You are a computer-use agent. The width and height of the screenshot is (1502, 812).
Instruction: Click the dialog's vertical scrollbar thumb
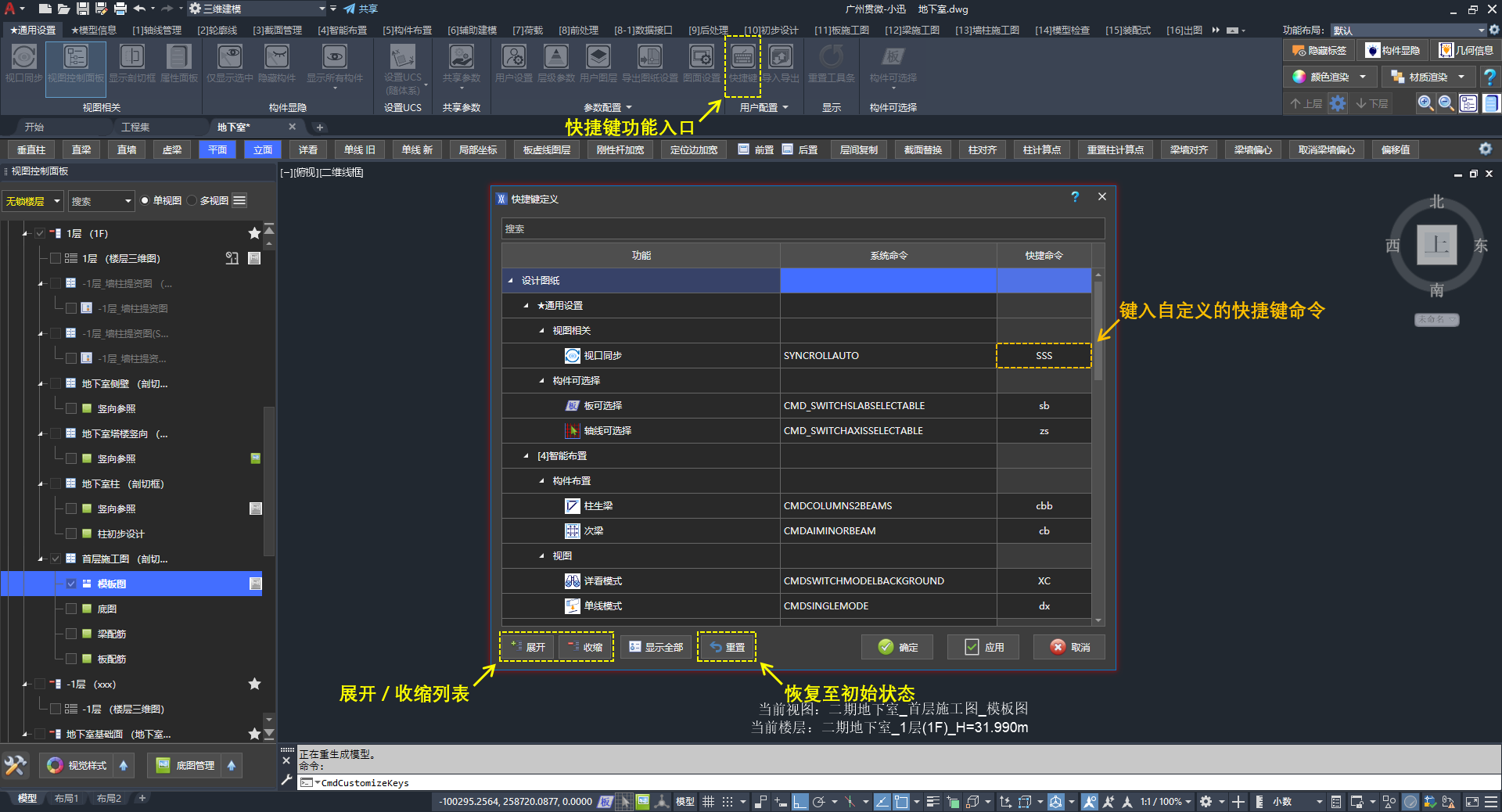1098,331
